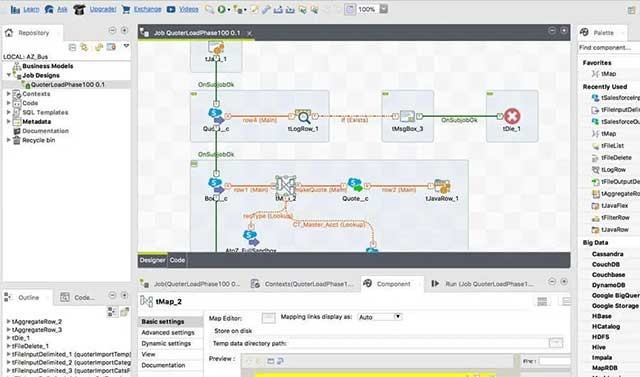Open the Videos link
Screen dimensions: 640x377
point(189,9)
